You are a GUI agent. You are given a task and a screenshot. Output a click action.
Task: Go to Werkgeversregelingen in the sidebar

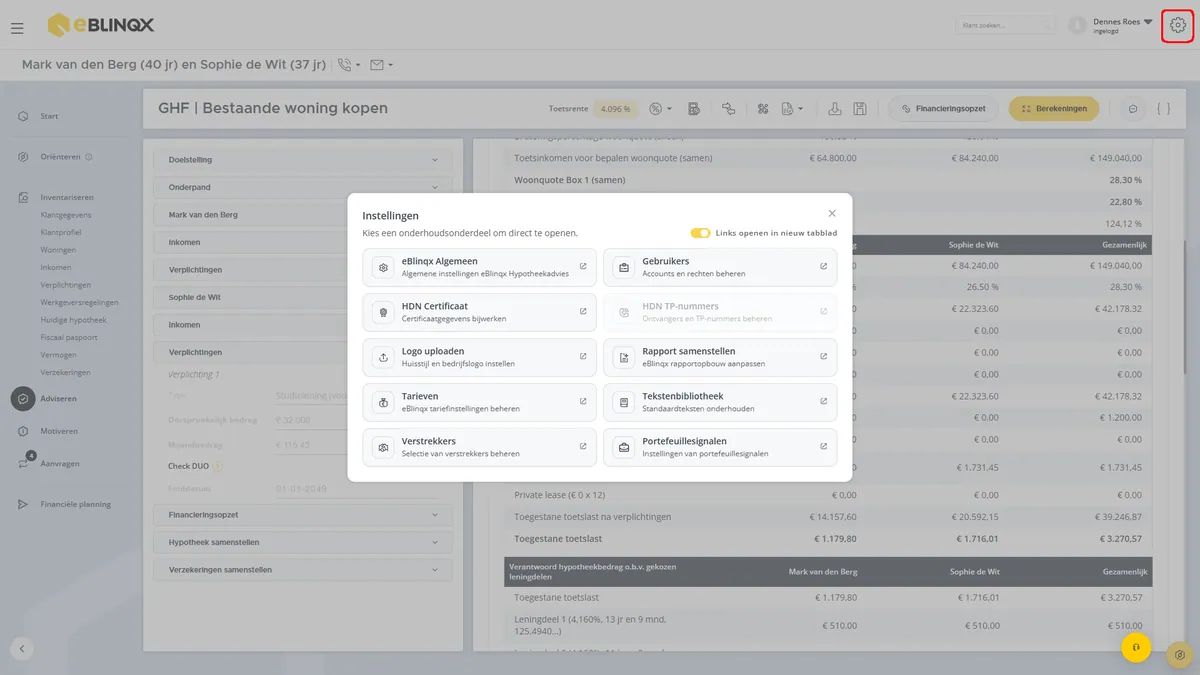coord(79,302)
